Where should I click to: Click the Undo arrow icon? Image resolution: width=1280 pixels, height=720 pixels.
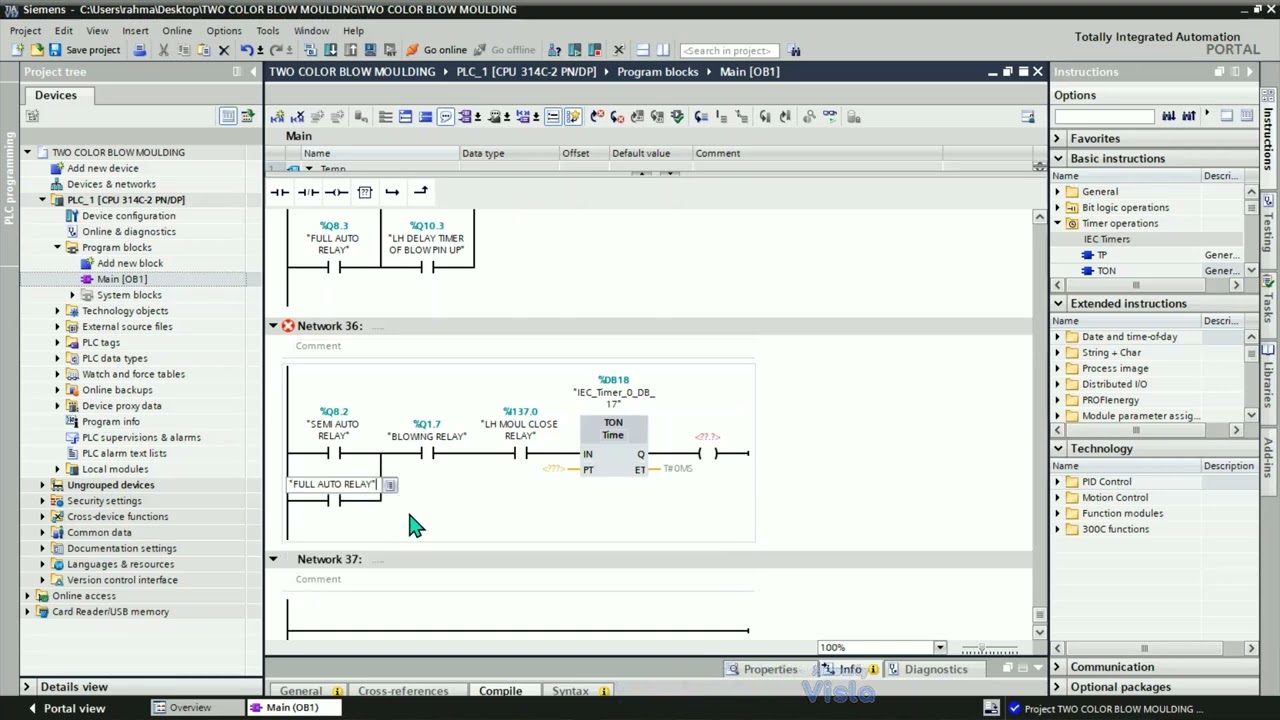[x=246, y=50]
